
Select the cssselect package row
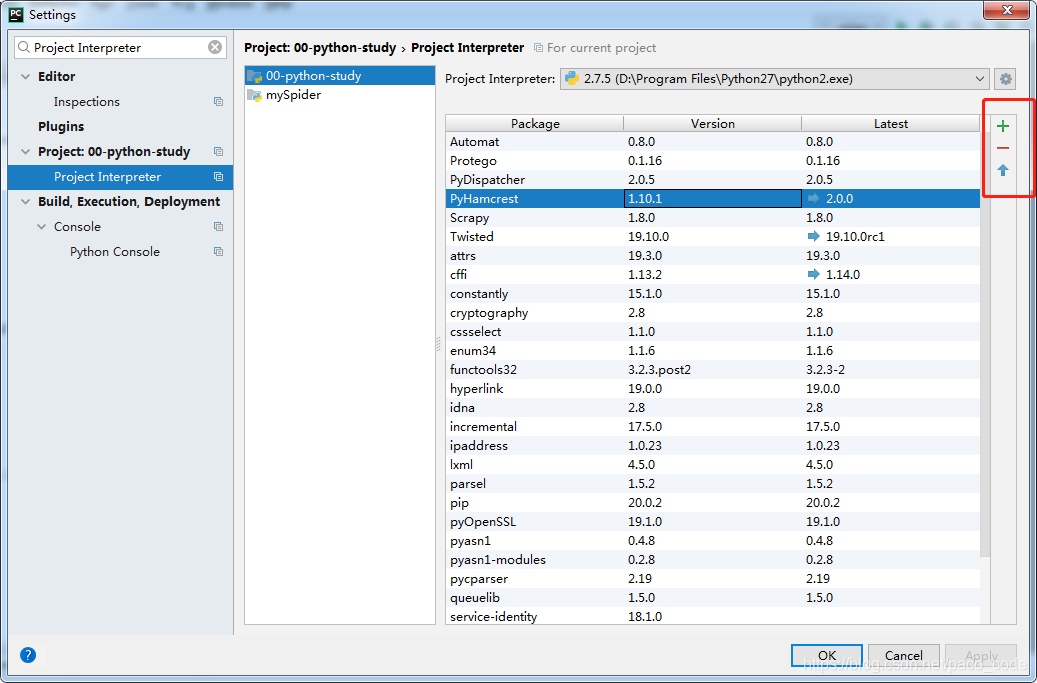(x=712, y=332)
